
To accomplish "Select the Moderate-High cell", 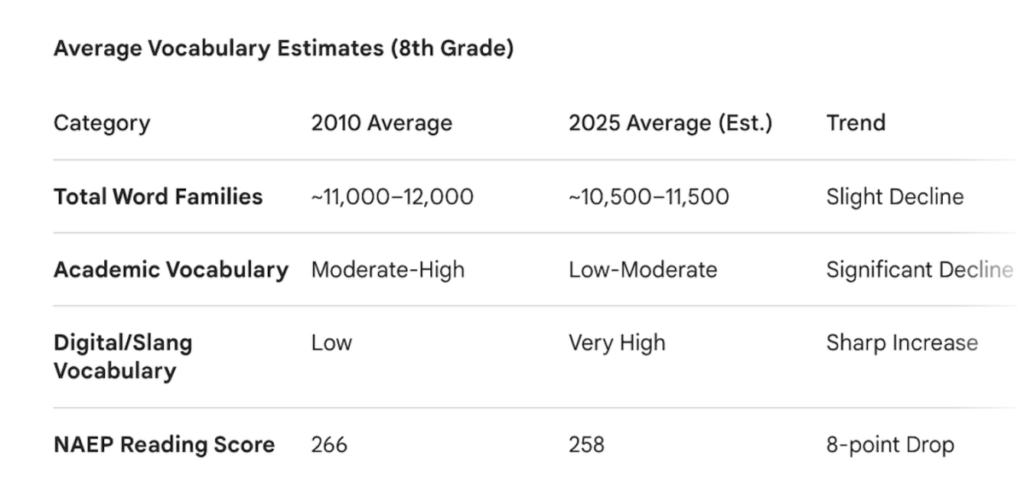I will click(388, 270).
